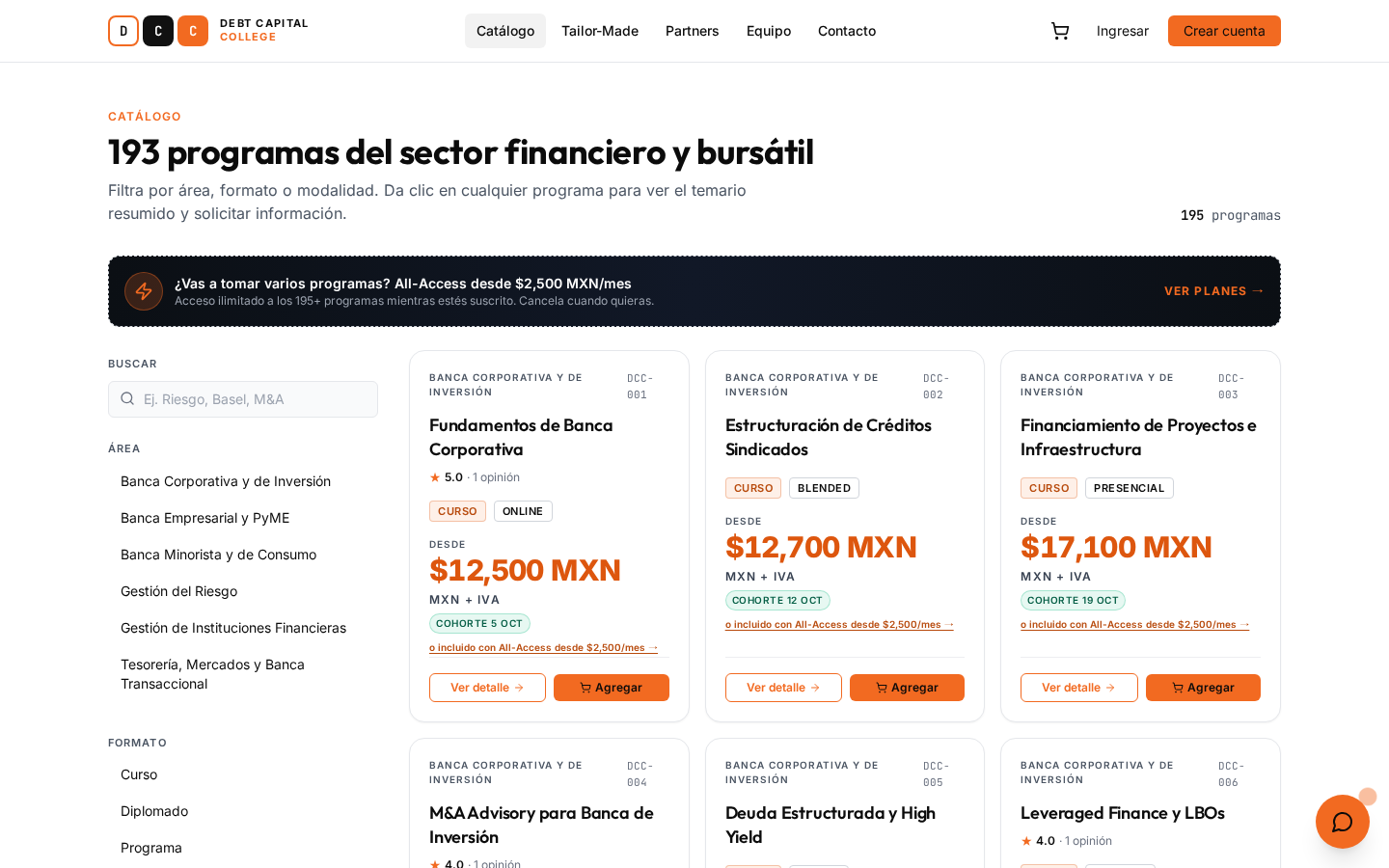Open the Catálogo nav tab
Screen dimensions: 1389x868
point(505,31)
